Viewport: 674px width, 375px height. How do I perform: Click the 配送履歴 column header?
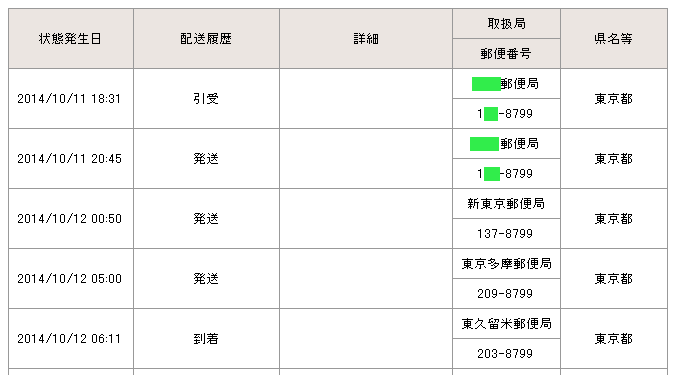click(206, 39)
